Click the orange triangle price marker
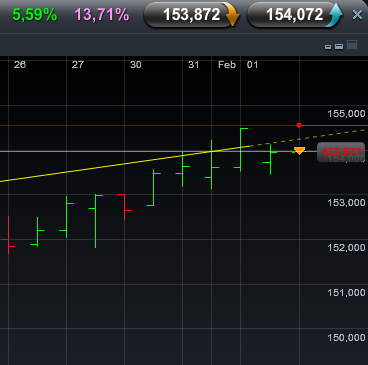This screenshot has width=368, height=365. 299,151
